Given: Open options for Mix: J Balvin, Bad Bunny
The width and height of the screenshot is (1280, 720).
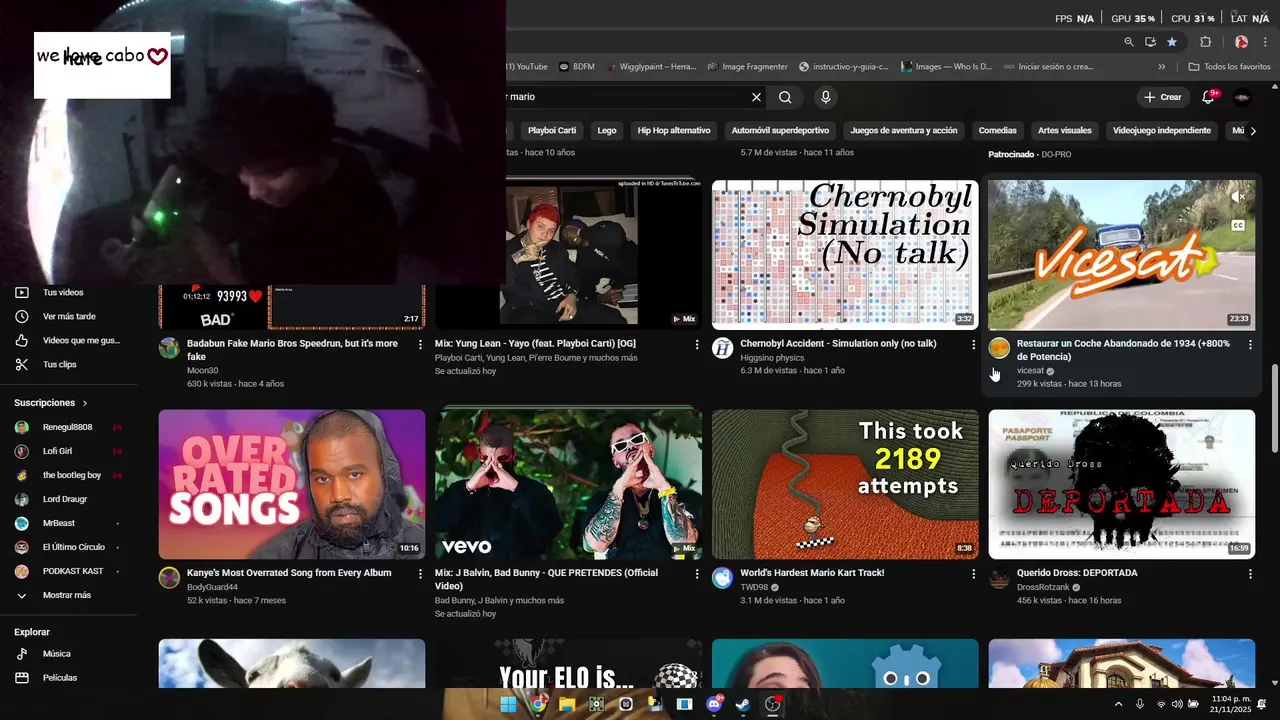Looking at the screenshot, I should click(697, 574).
